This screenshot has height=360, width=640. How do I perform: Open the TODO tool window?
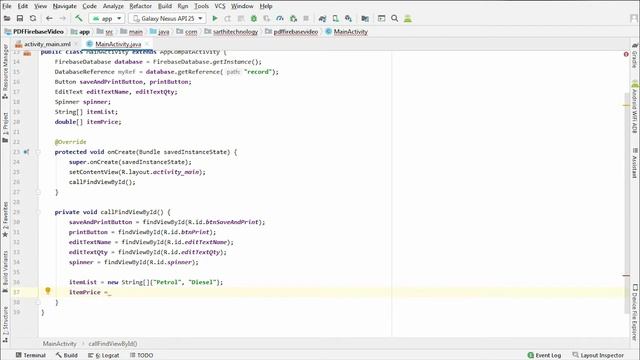click(x=141, y=355)
